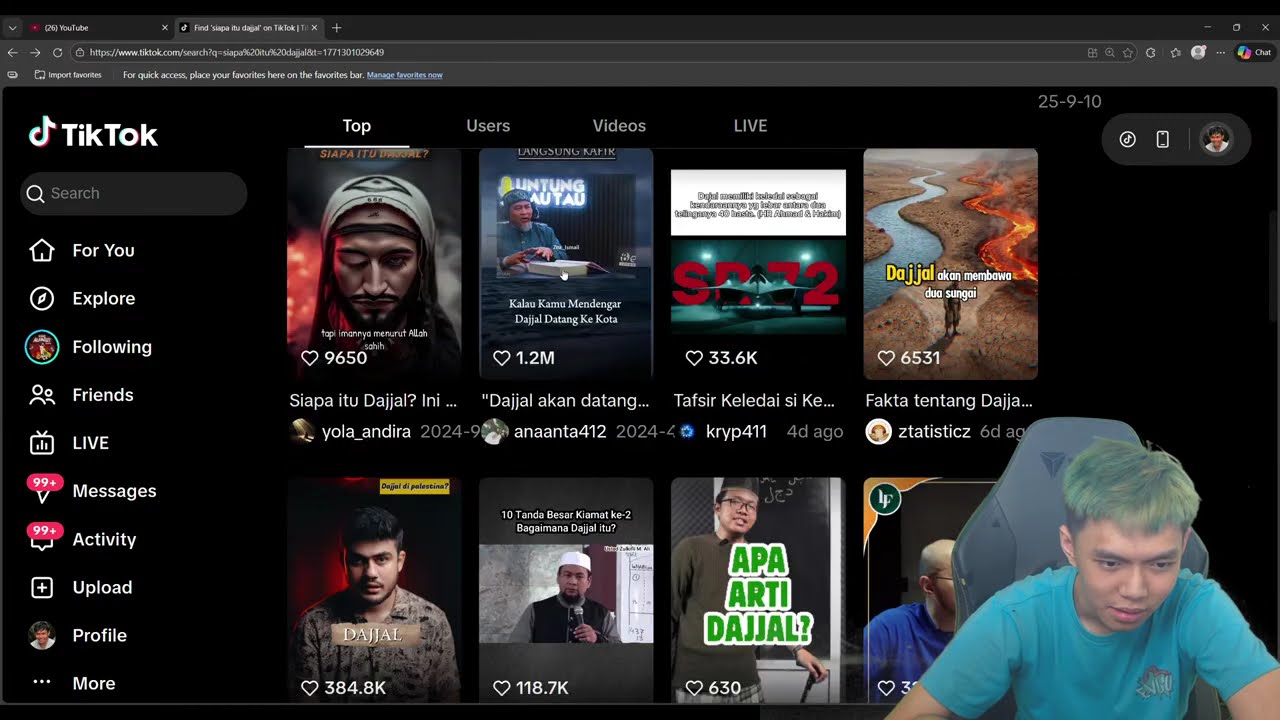1280x720 pixels.
Task: Open browser extensions puzzle icon
Action: click(1151, 52)
